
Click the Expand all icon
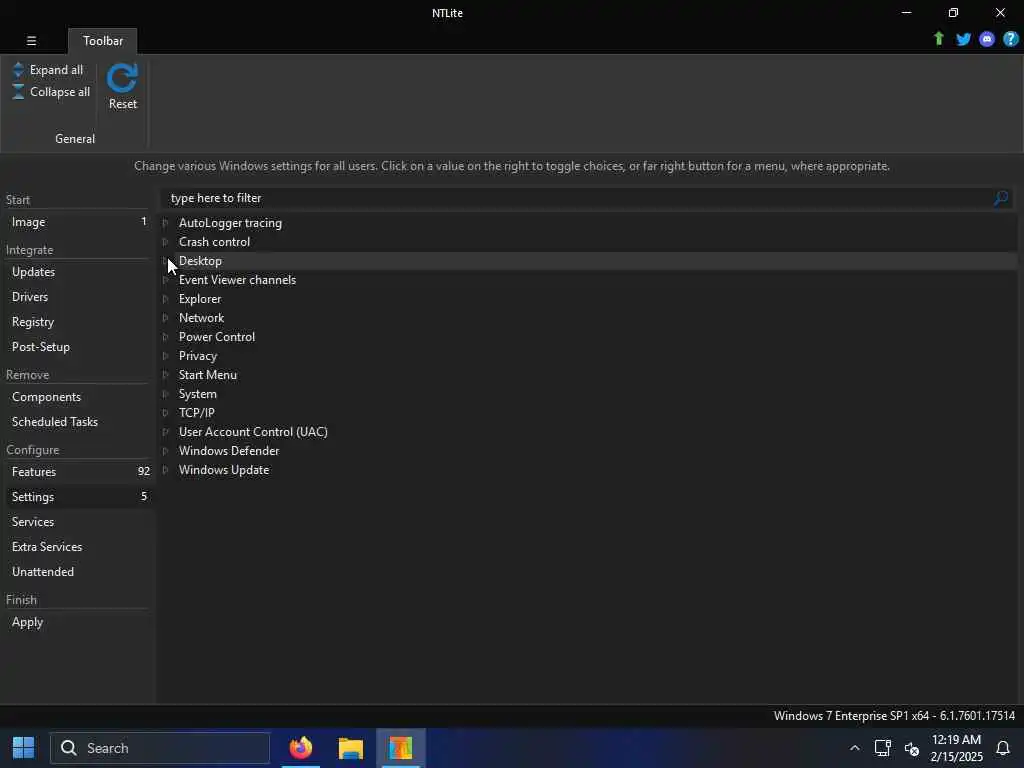click(x=18, y=70)
